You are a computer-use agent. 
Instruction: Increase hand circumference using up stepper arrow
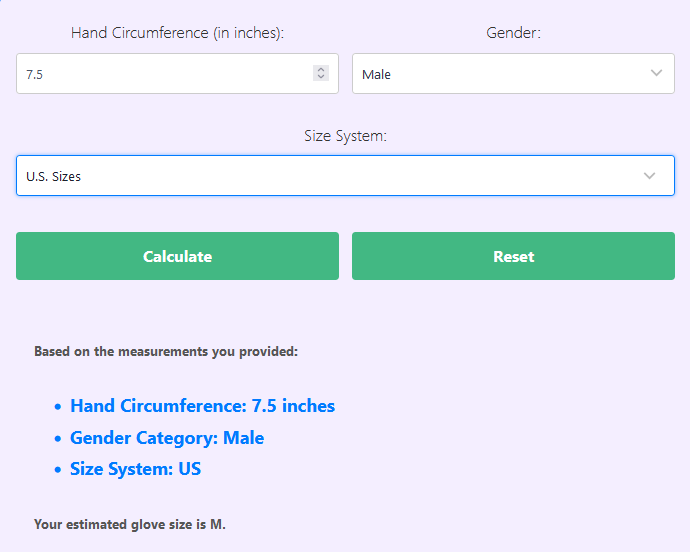320,70
